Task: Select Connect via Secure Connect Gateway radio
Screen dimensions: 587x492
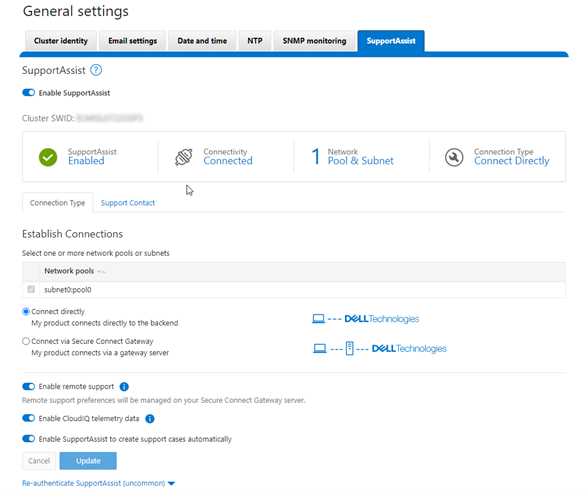Action: click(x=26, y=341)
